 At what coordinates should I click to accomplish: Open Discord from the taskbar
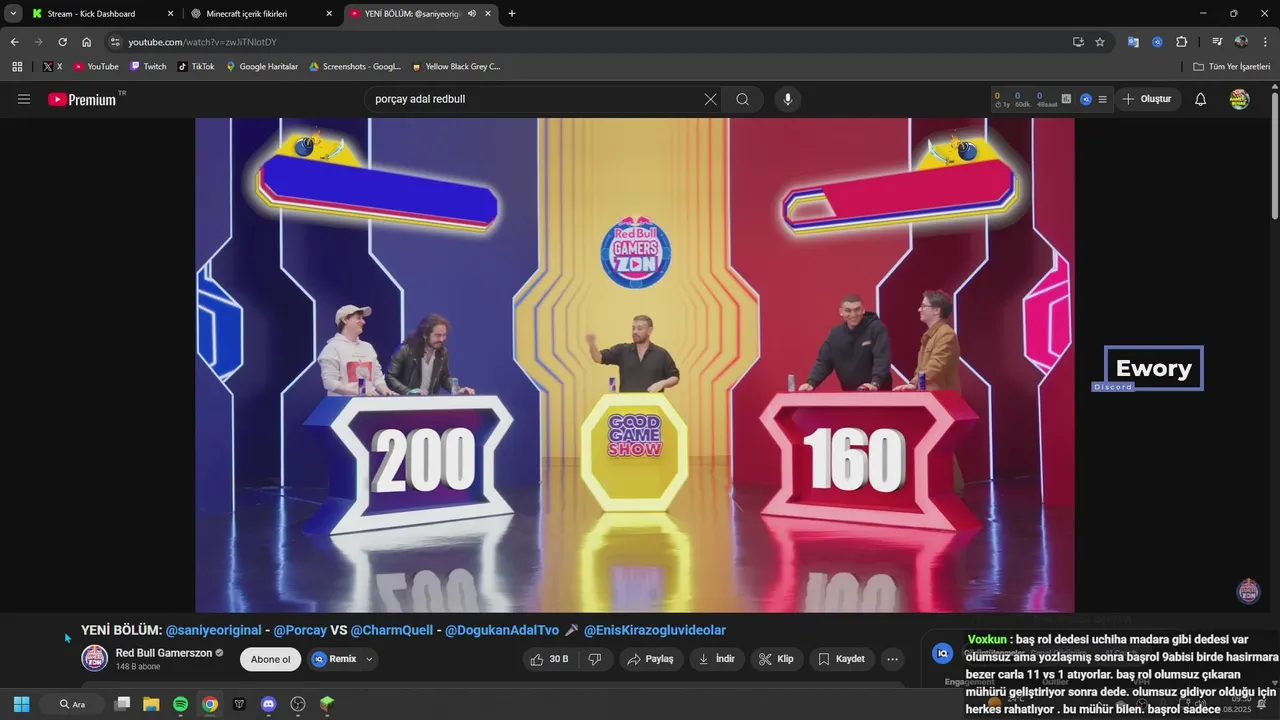(x=268, y=704)
